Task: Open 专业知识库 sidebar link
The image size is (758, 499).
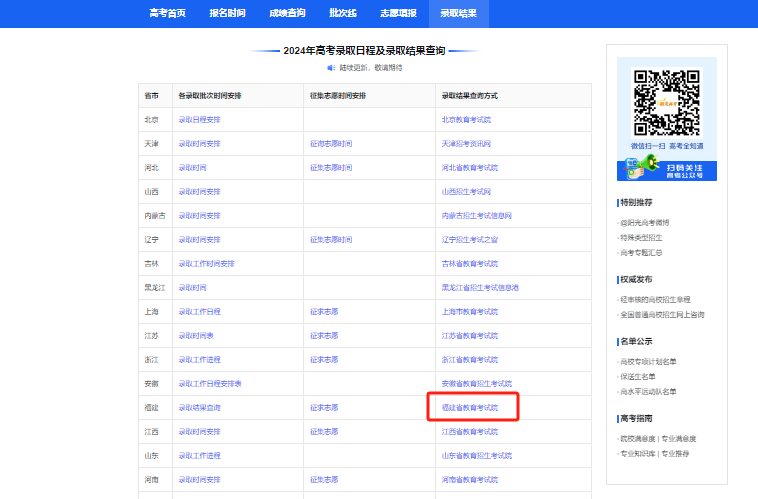Action: (638, 454)
